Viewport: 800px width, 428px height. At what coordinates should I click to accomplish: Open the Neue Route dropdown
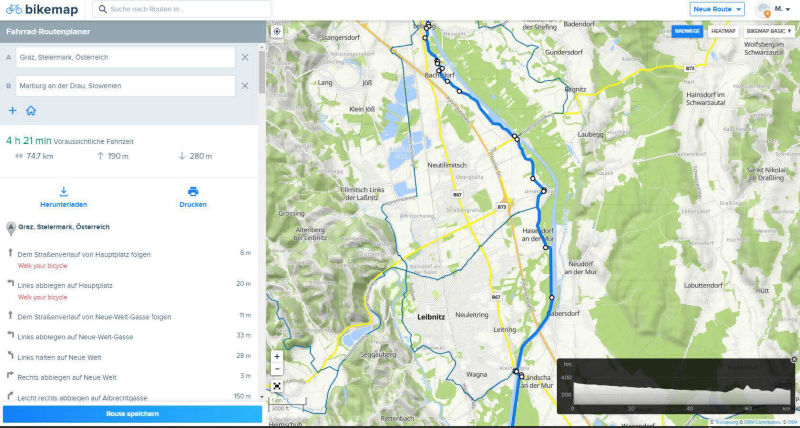[x=717, y=9]
